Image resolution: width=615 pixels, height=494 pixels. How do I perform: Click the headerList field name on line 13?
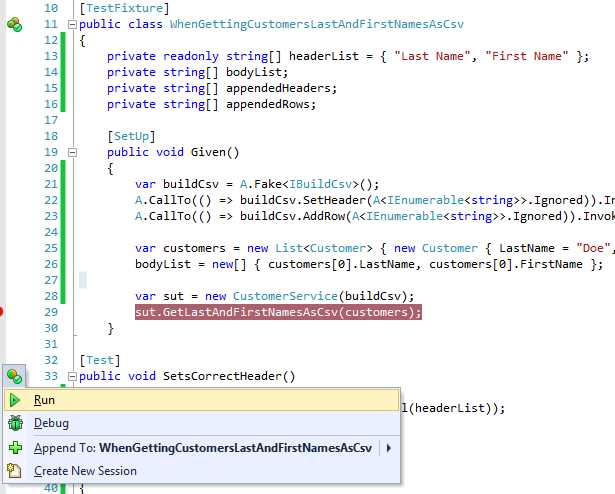[x=324, y=56]
